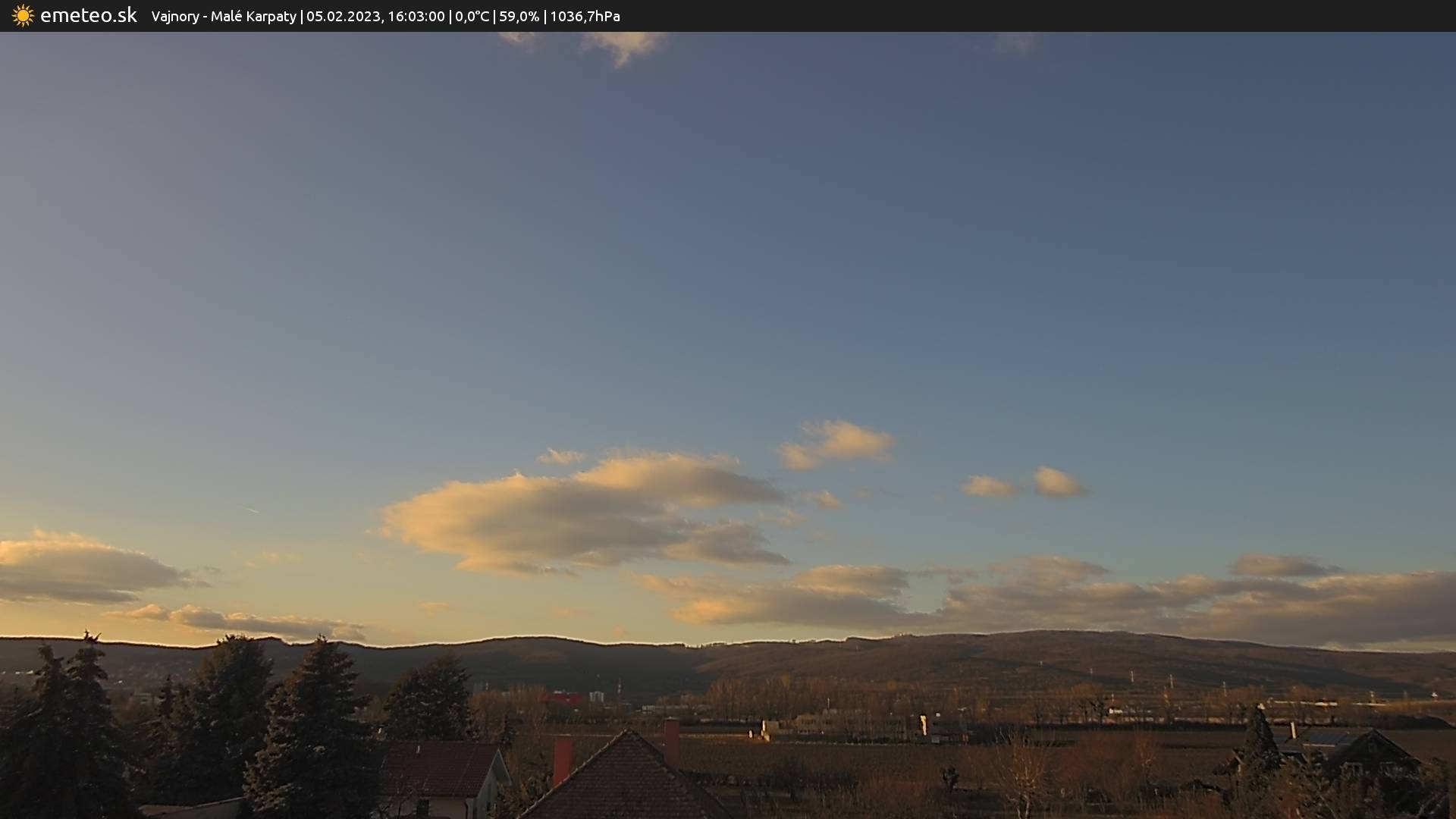Click the red building near the hills
This screenshot has height=819, width=1456.
563,698
